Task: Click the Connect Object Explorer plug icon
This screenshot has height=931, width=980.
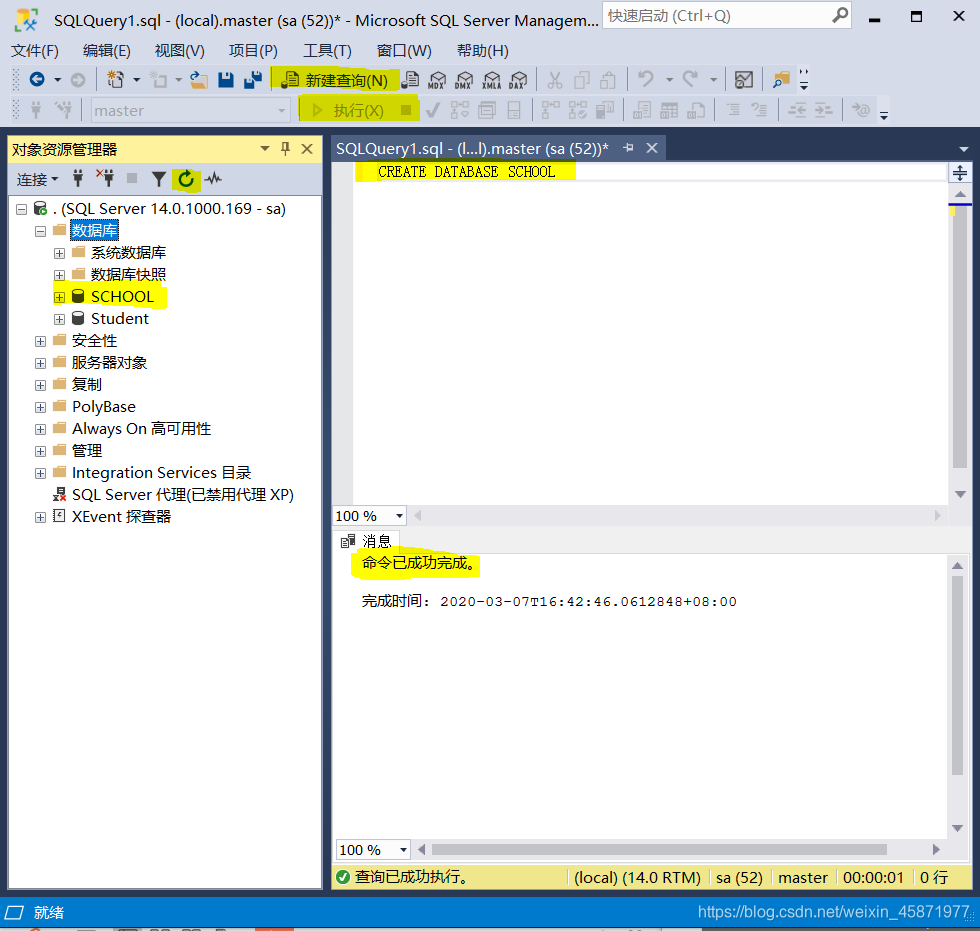Action: pyautogui.click(x=78, y=179)
